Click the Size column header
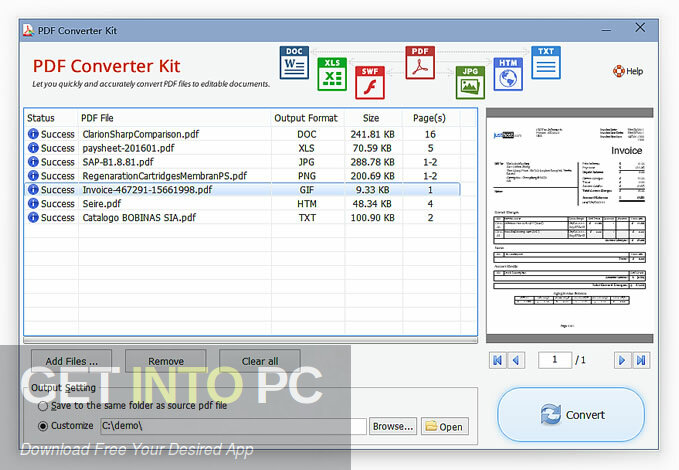Screen dimensions: 679x470 (x=373, y=118)
